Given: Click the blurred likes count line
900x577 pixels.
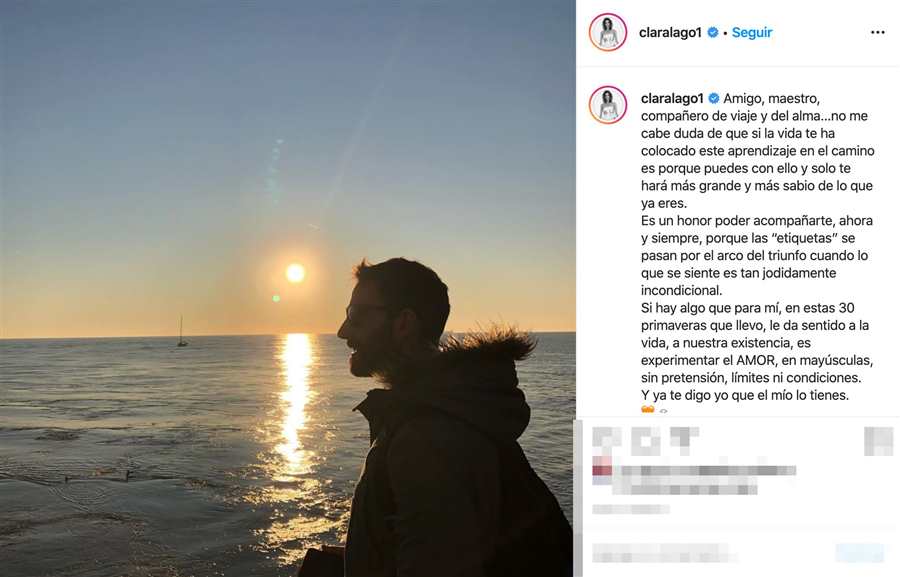Looking at the screenshot, I should (x=695, y=479).
